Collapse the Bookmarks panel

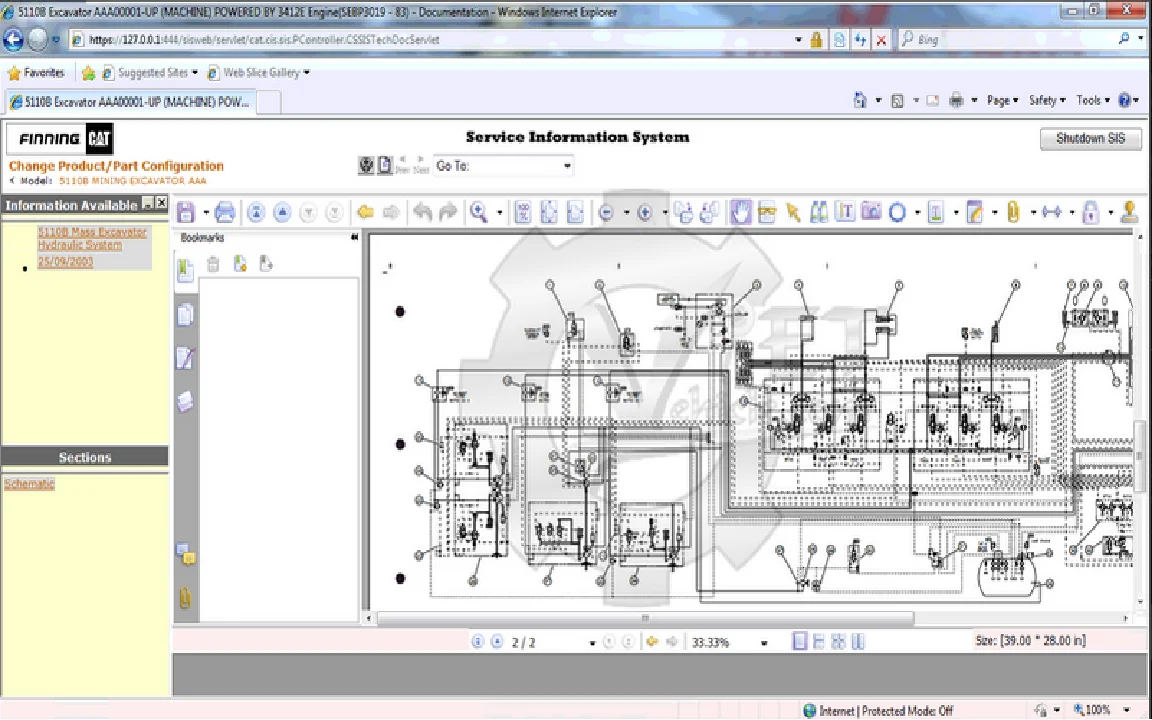pos(354,238)
